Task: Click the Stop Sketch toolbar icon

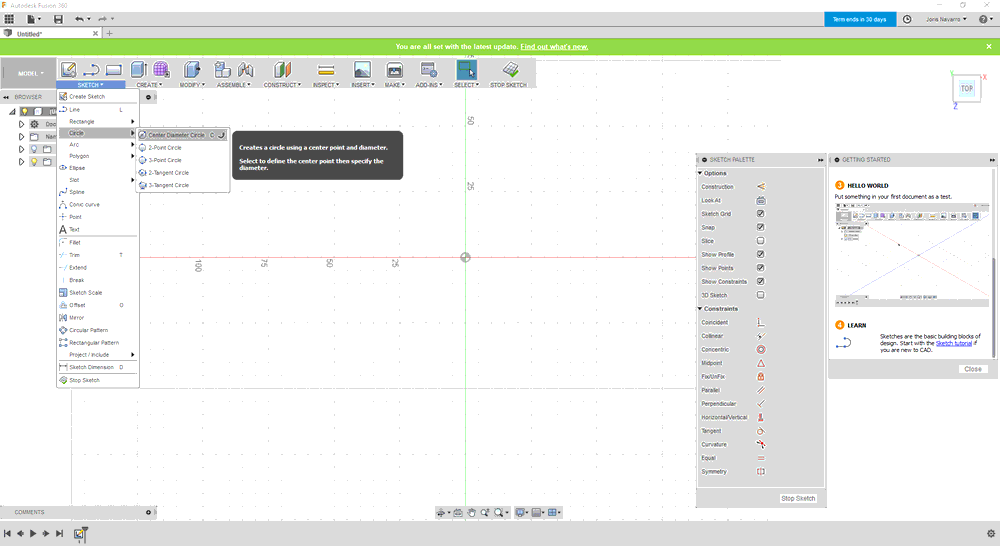Action: click(x=510, y=70)
